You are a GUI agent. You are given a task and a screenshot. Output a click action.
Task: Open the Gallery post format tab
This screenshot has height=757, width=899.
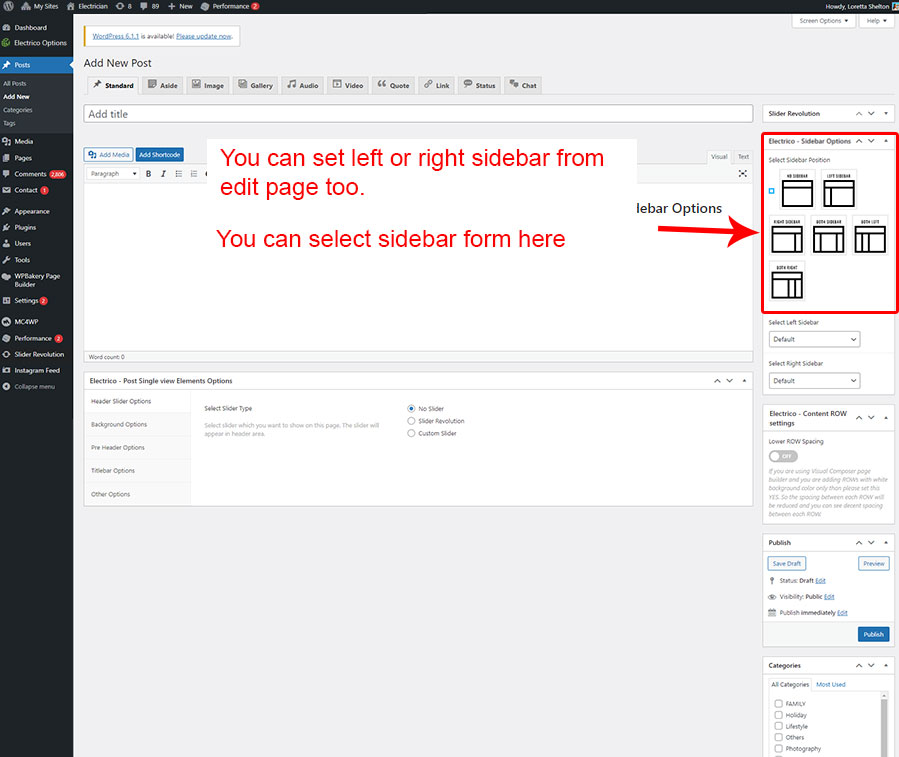pyautogui.click(x=255, y=85)
